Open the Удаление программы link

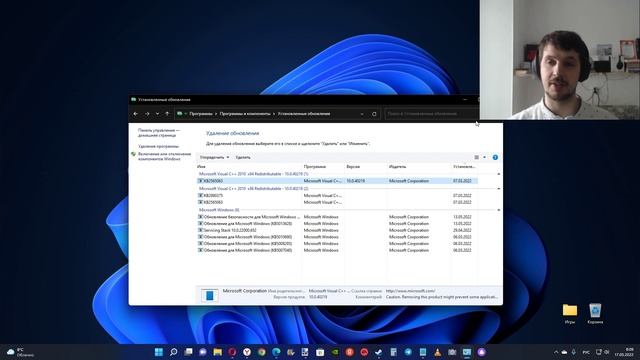pyautogui.click(x=158, y=146)
